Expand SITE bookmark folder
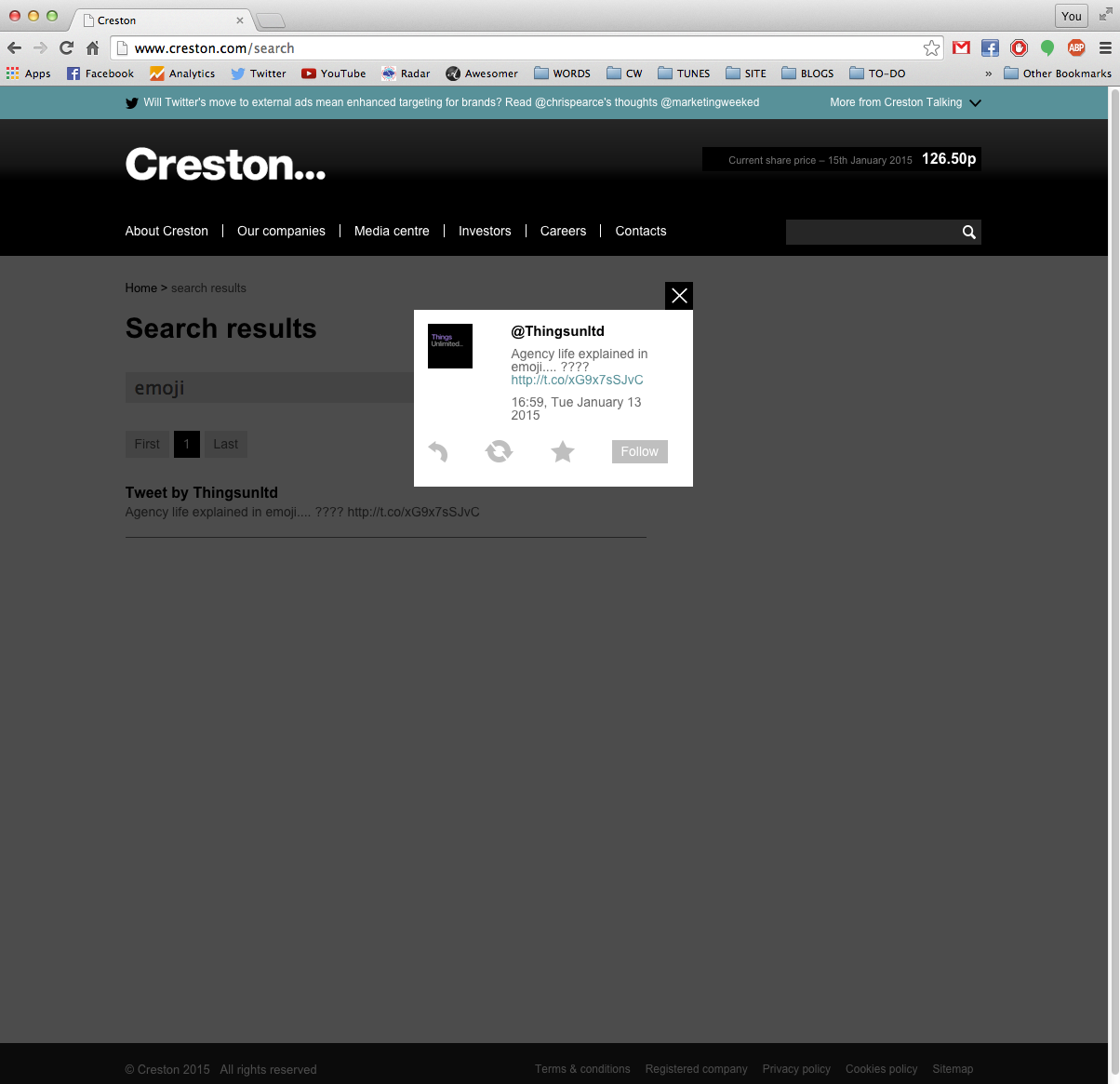This screenshot has height=1084, width=1120. [x=746, y=74]
